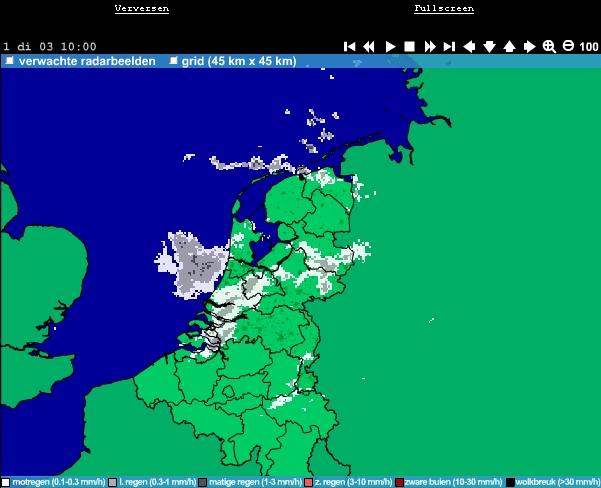
Task: Click the z. regen (3-10 mm/h) label
Action: coord(353,482)
